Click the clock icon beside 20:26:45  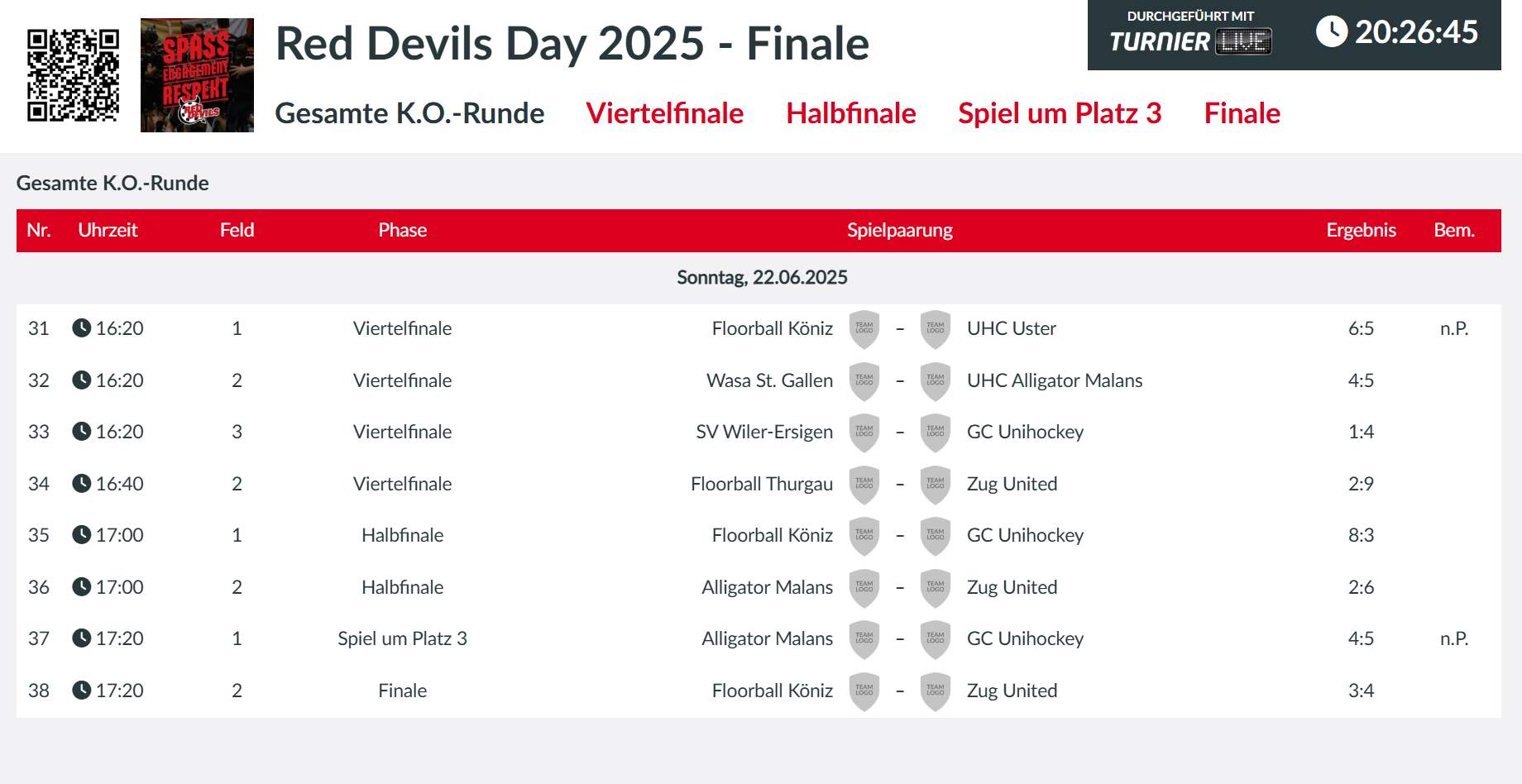(x=1331, y=32)
